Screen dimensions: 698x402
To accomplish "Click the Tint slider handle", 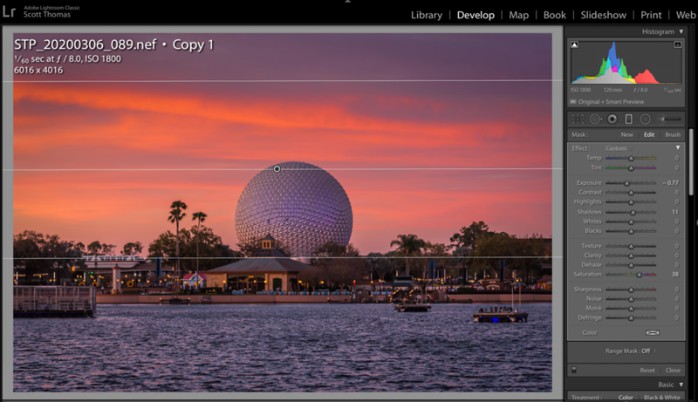I will [x=631, y=168].
